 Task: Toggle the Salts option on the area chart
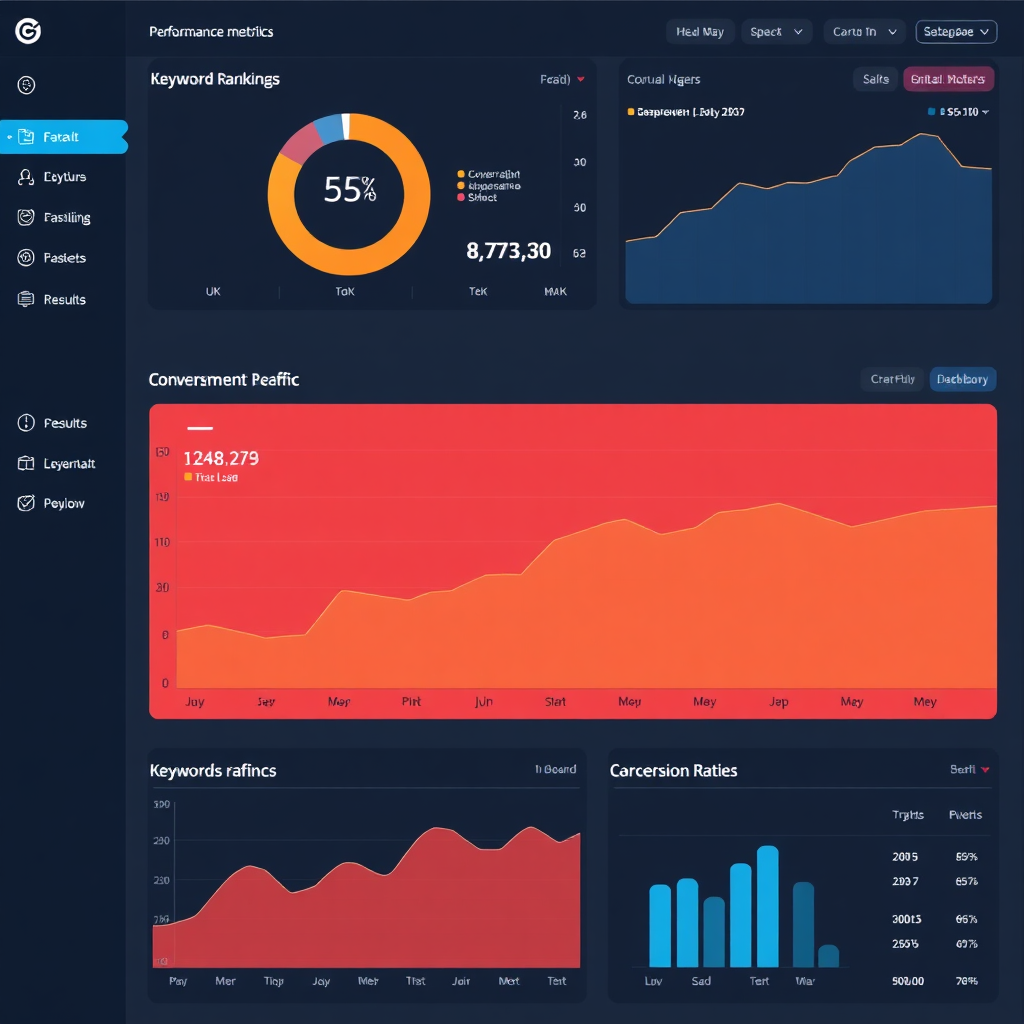pos(875,79)
